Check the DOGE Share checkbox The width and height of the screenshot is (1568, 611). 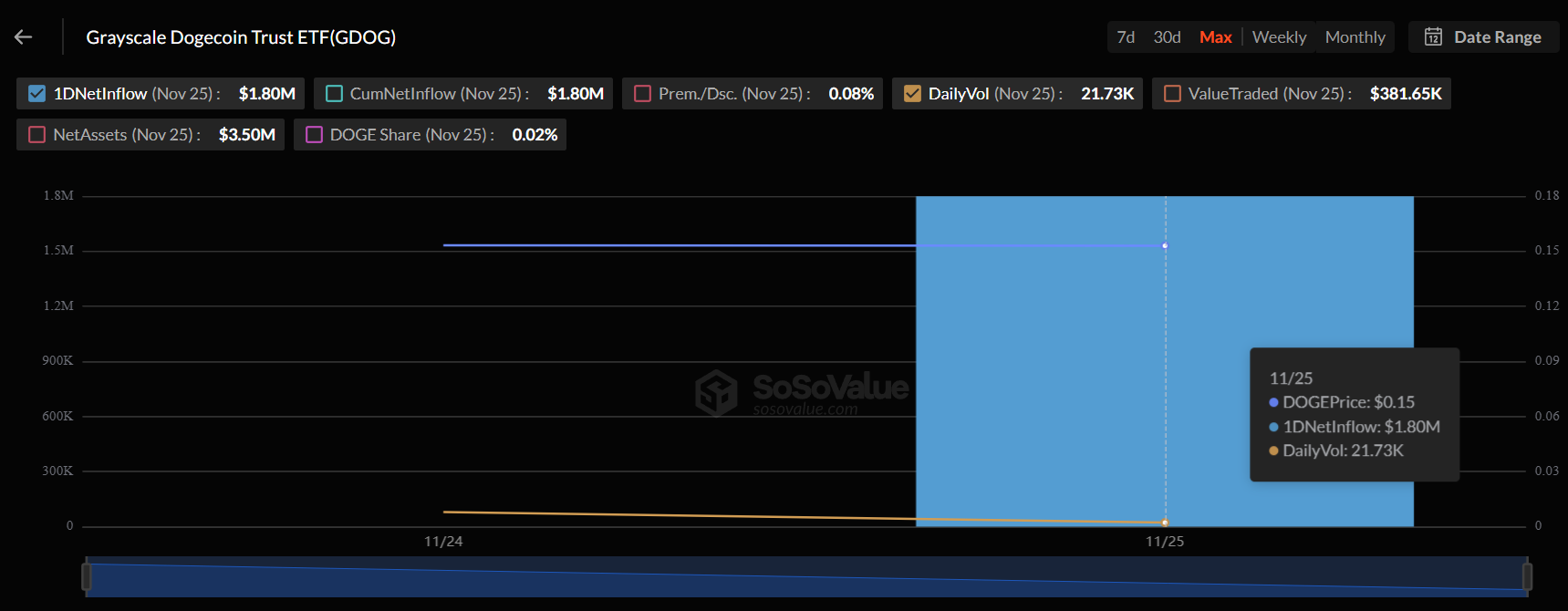[x=315, y=135]
